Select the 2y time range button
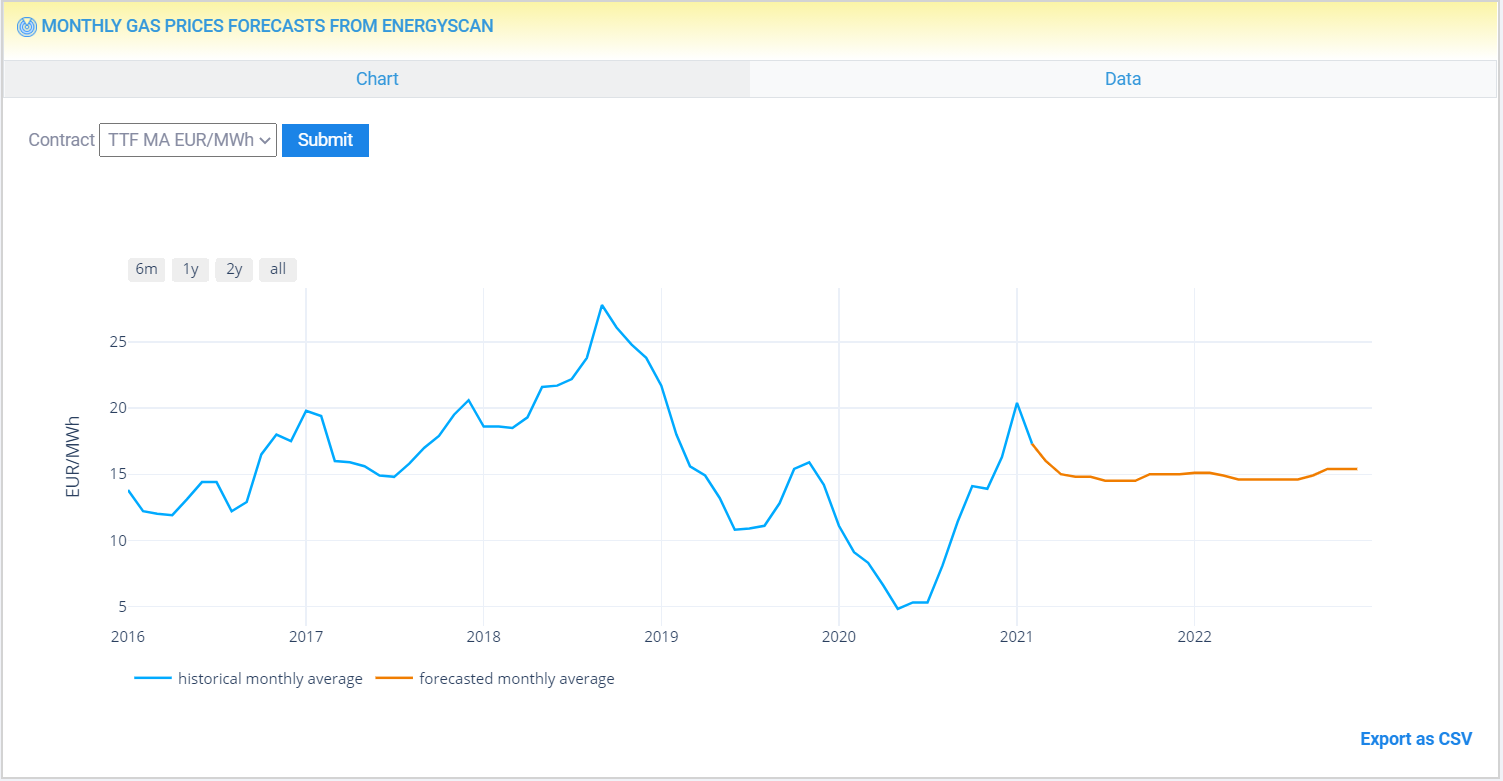 coord(233,269)
